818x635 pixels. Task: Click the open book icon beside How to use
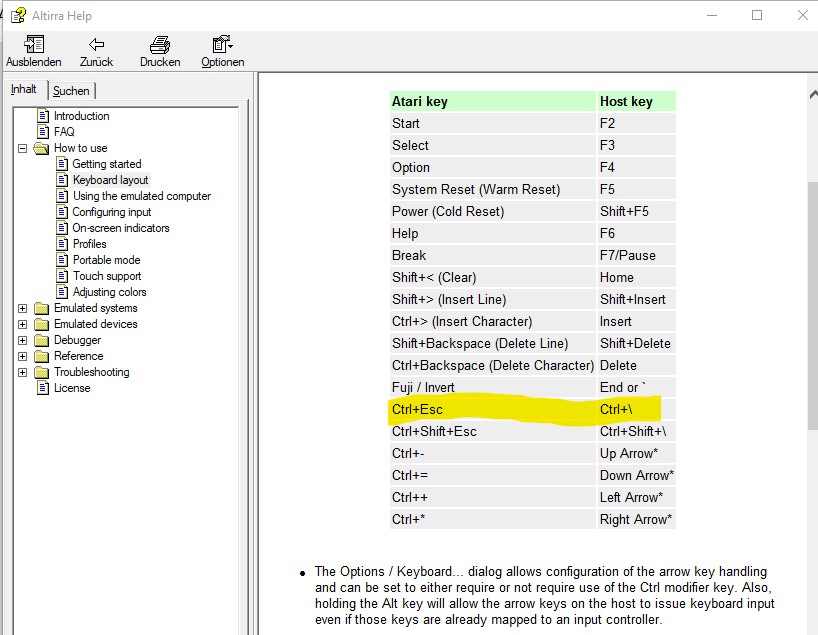pyautogui.click(x=41, y=148)
